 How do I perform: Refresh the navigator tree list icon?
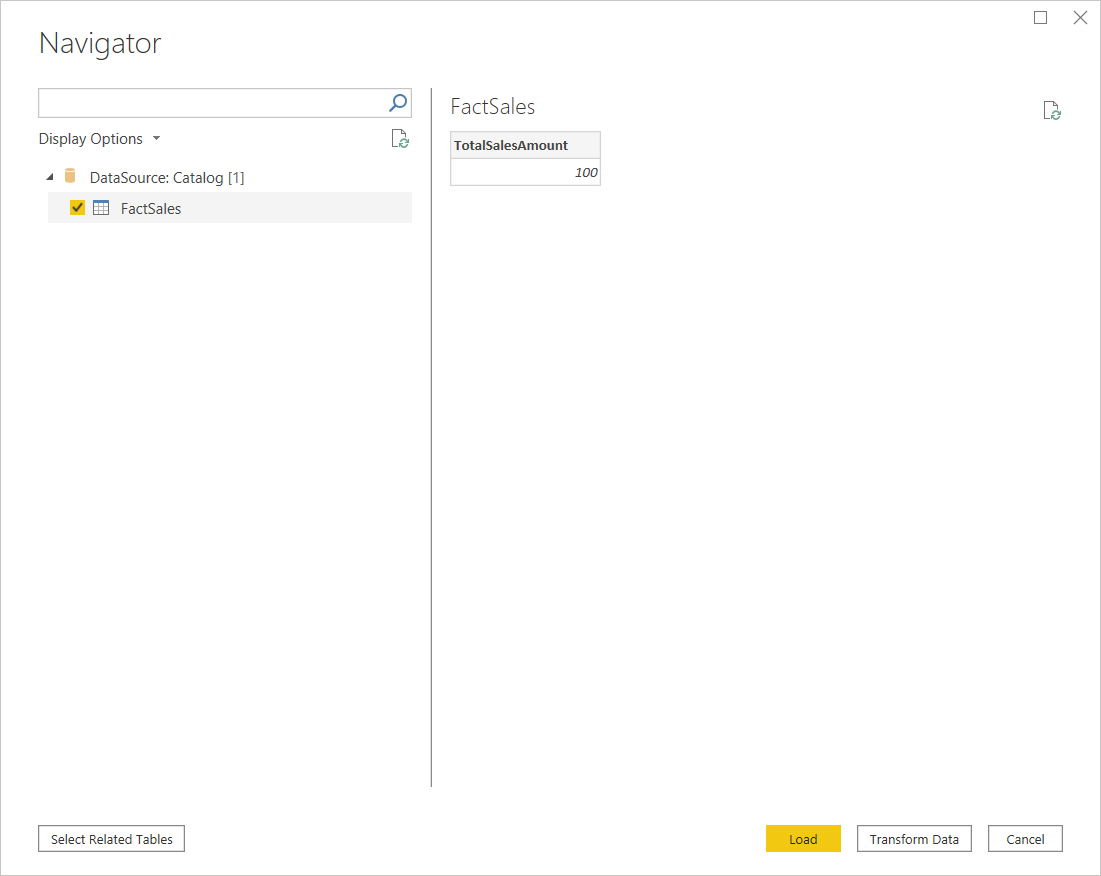(x=400, y=139)
